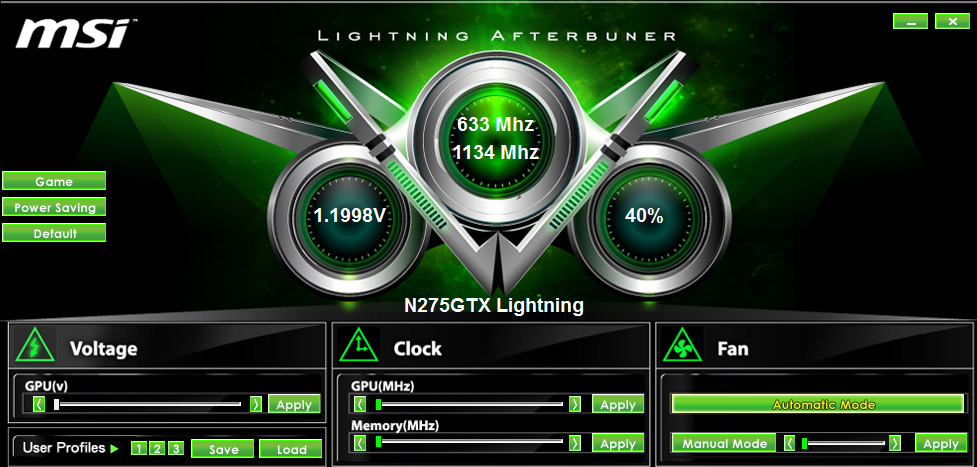Click the N275GTX Lightning card name

[493, 306]
